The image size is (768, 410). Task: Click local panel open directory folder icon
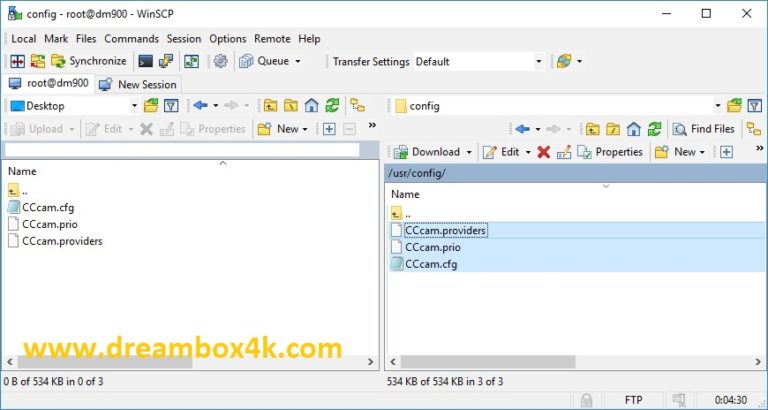tap(151, 105)
